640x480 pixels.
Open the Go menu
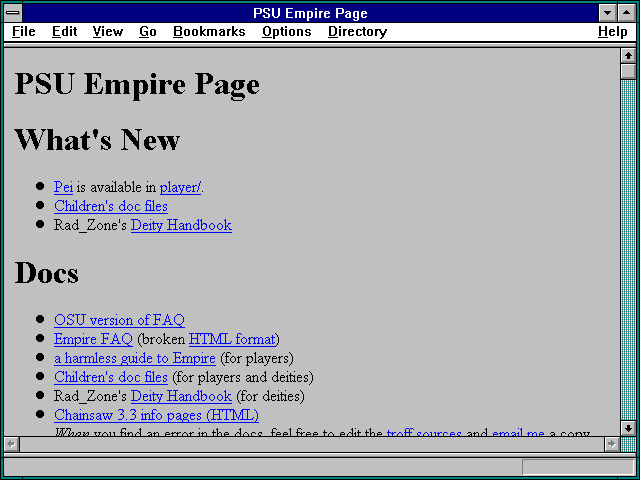click(x=148, y=31)
